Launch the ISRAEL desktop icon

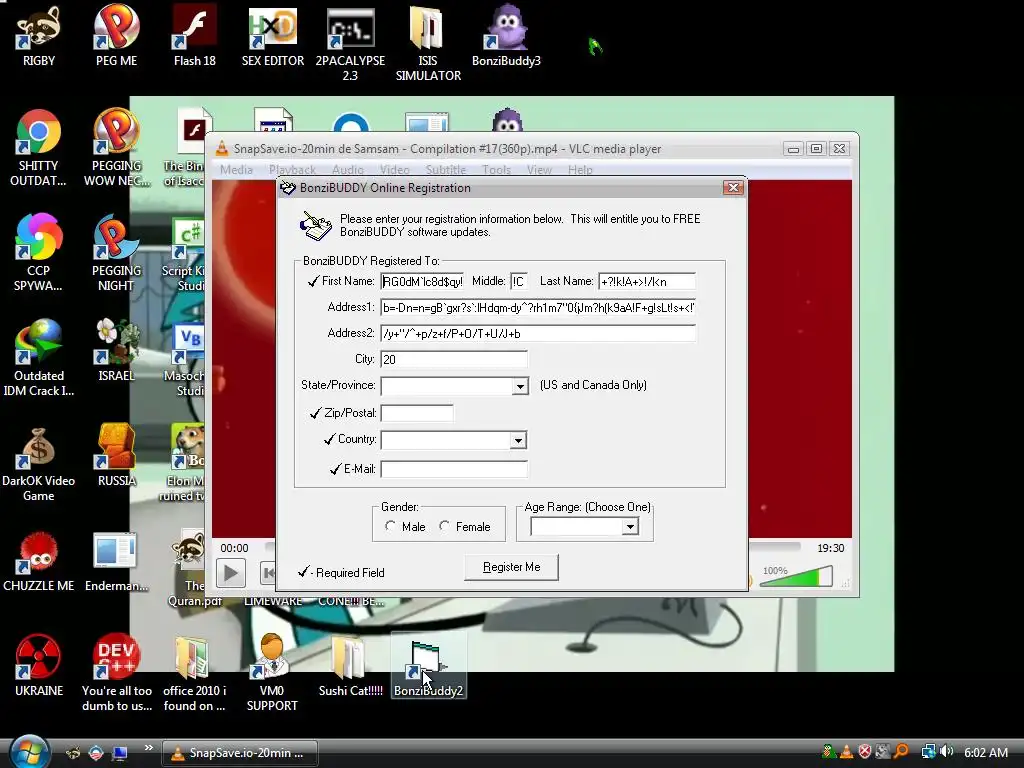[116, 351]
